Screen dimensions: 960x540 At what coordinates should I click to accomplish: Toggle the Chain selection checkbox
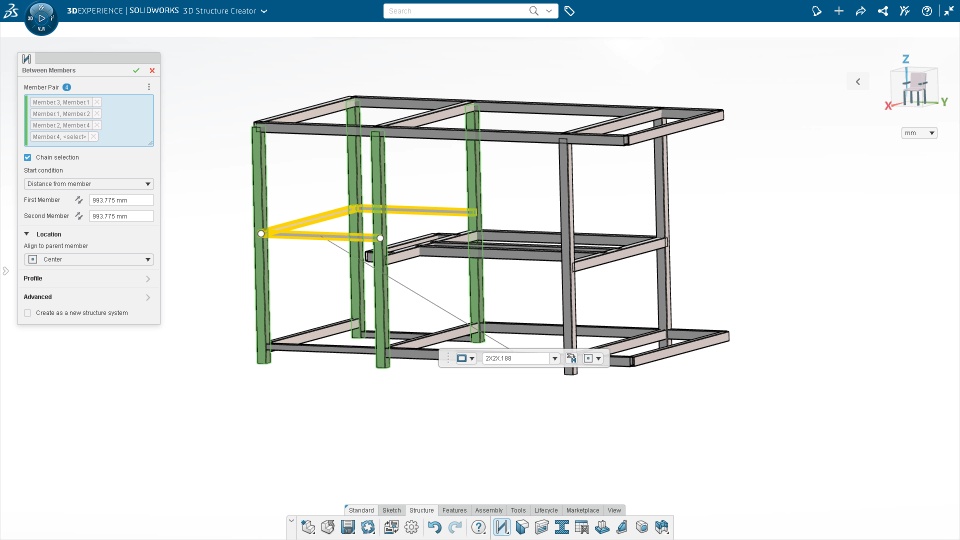[28, 157]
